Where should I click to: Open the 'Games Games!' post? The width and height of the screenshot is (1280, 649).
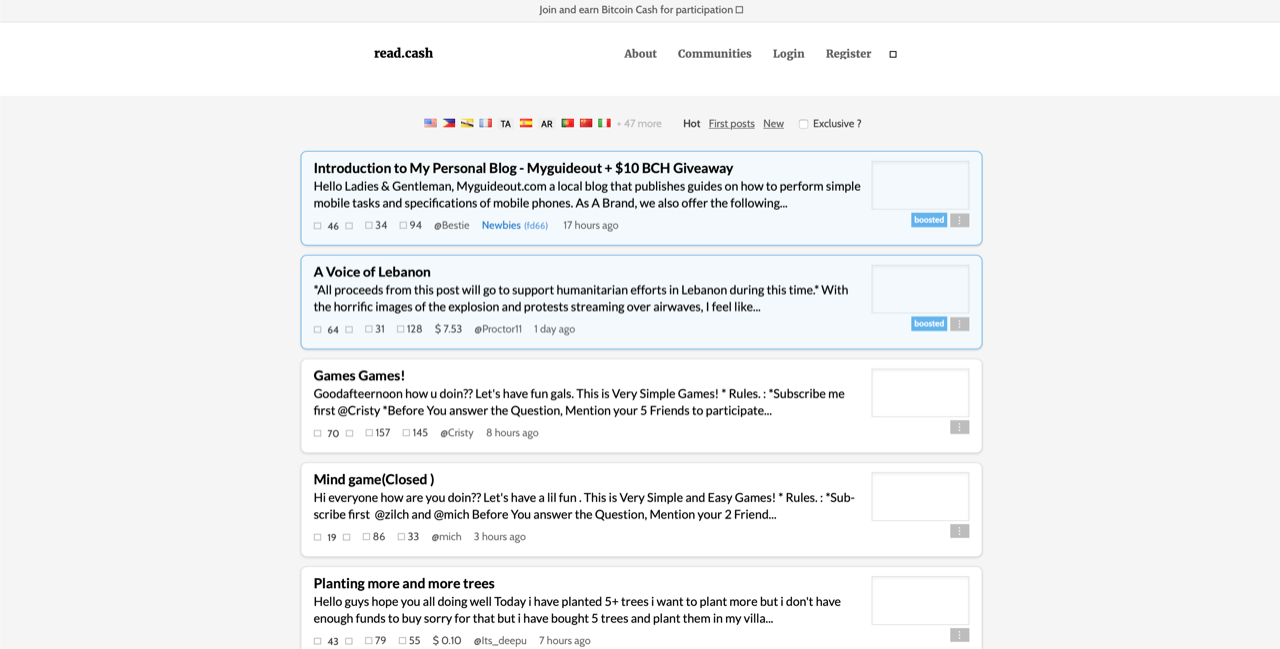tap(359, 376)
